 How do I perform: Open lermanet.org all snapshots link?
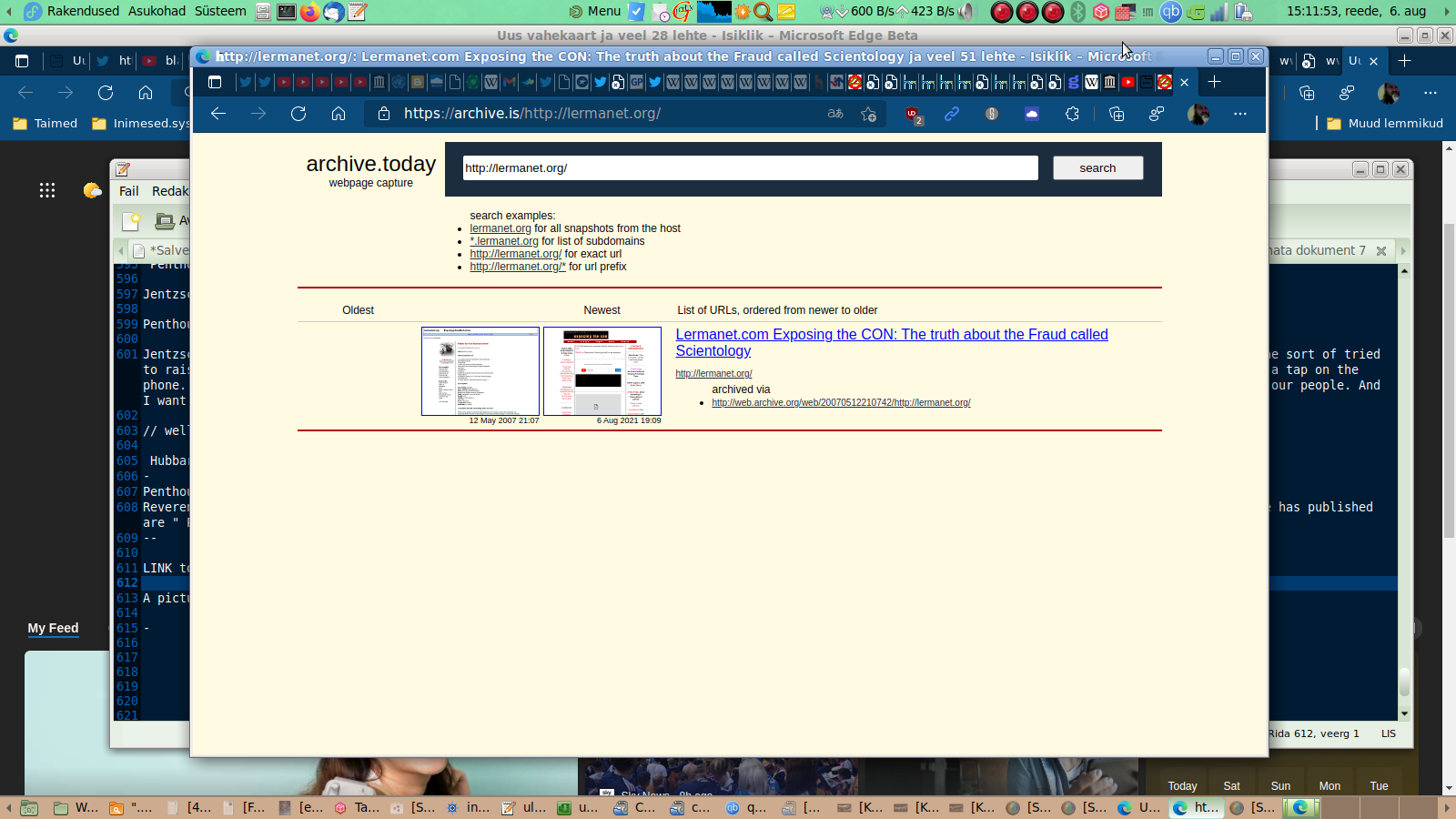coord(500,228)
